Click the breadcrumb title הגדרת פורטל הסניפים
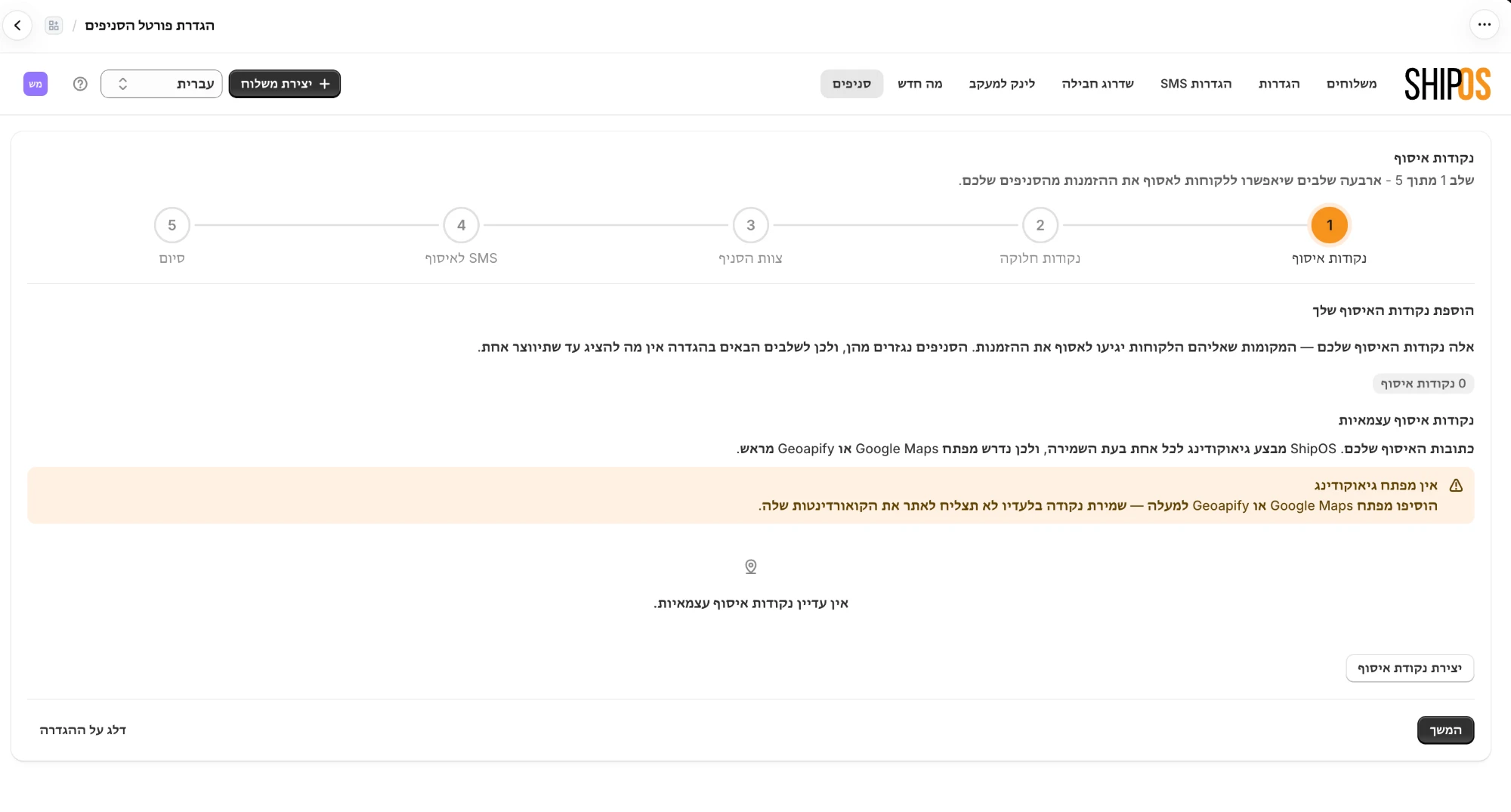This screenshot has height=812, width=1511. (x=150, y=26)
